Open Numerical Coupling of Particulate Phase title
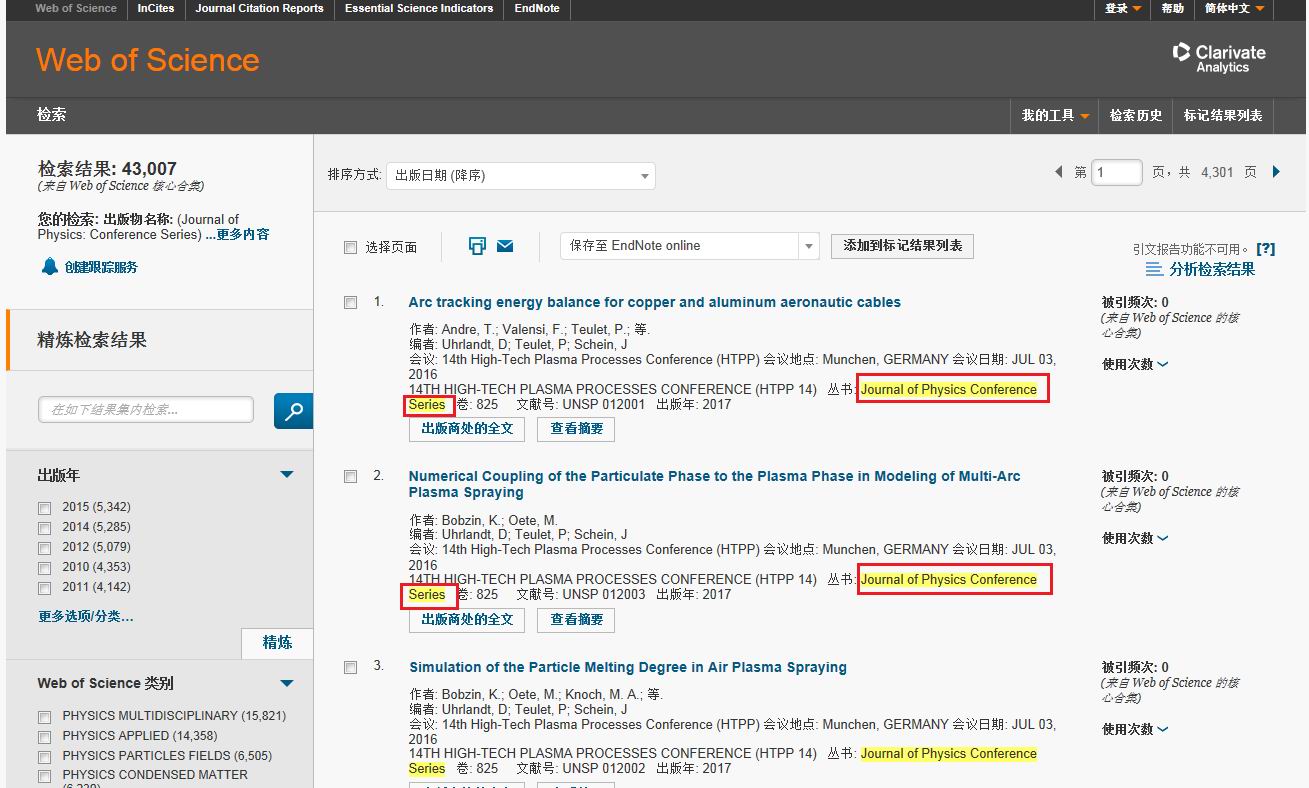Viewport: 1309px width, 788px height. (x=714, y=484)
